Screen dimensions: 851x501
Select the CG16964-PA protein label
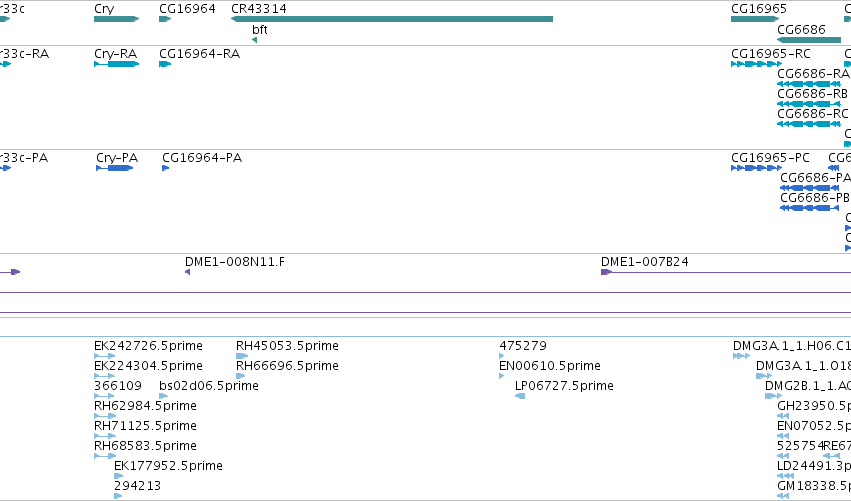coord(202,158)
